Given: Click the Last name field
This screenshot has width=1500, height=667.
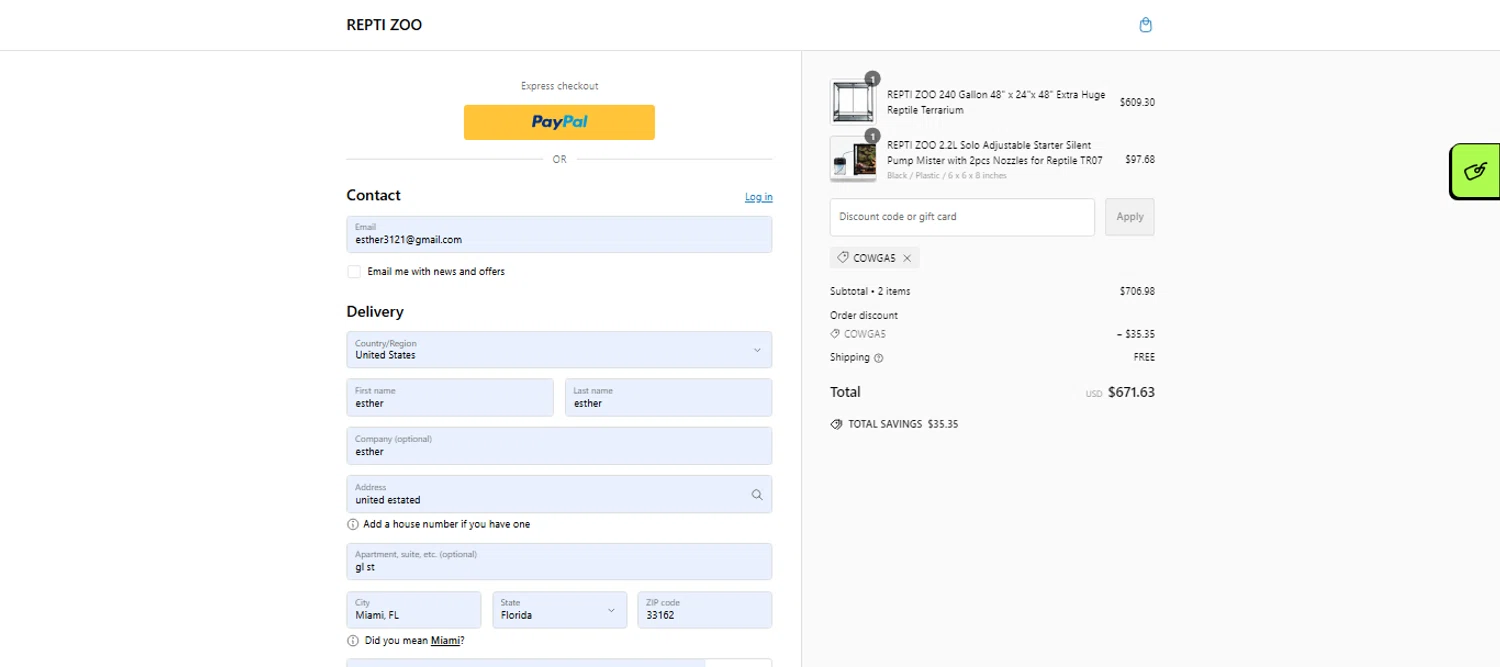Looking at the screenshot, I should tap(669, 397).
